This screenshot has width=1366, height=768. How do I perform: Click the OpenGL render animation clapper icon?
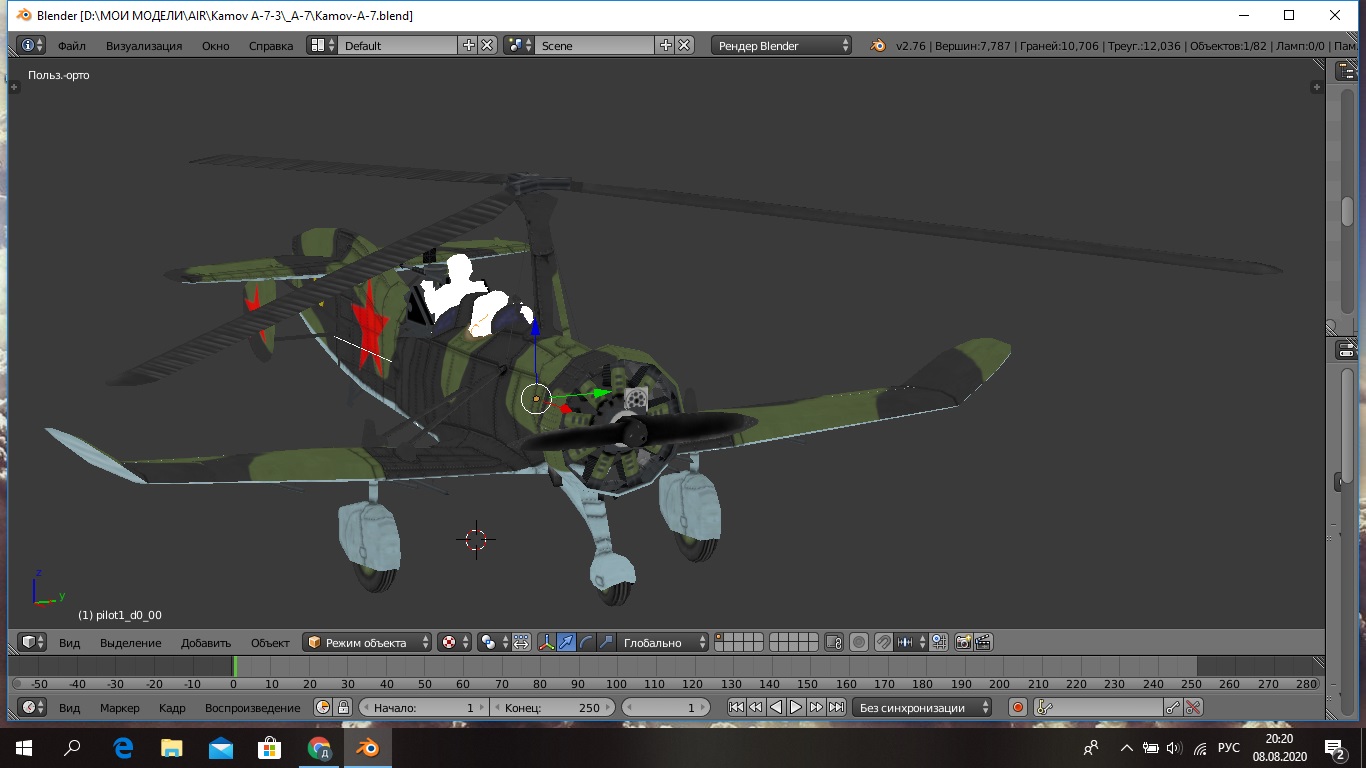tap(983, 642)
